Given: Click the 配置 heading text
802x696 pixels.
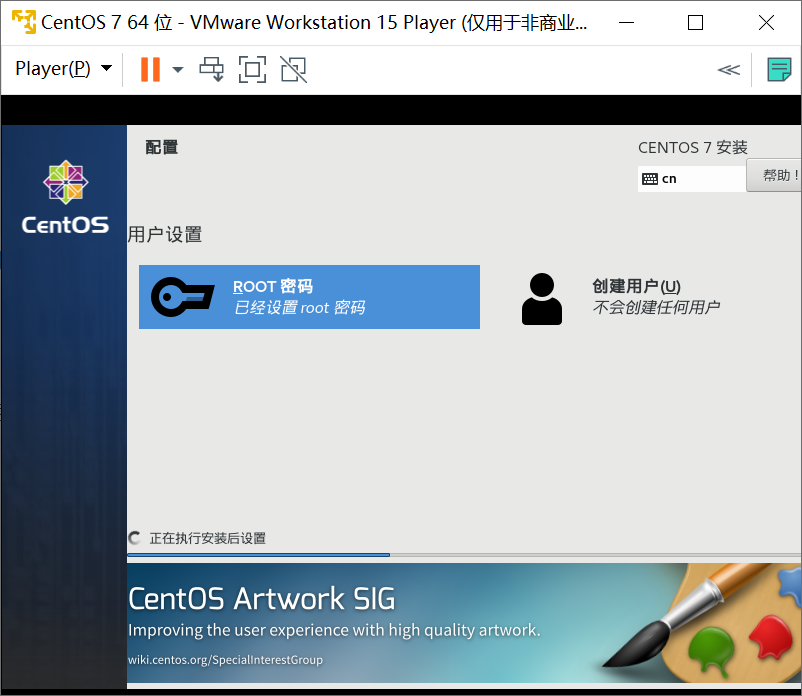Looking at the screenshot, I should point(162,147).
